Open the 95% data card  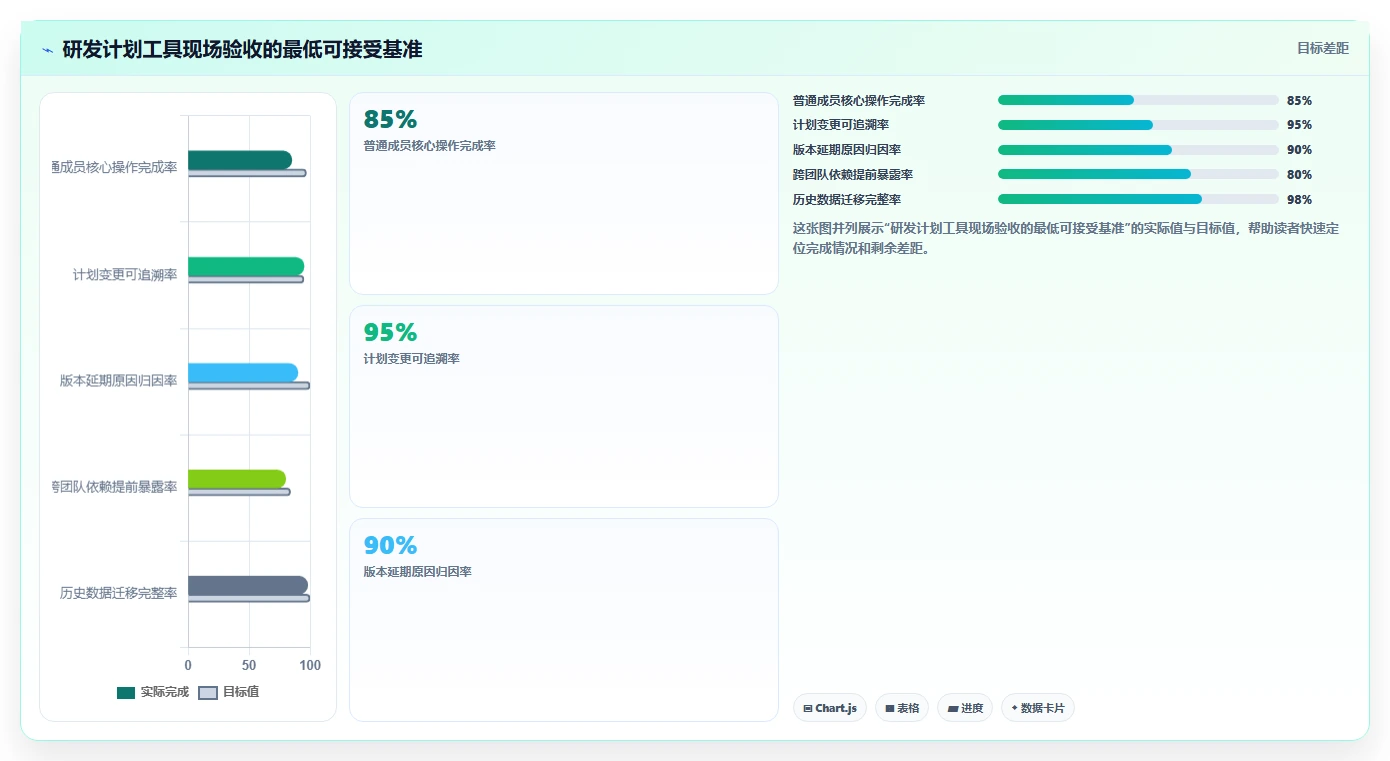click(x=563, y=406)
